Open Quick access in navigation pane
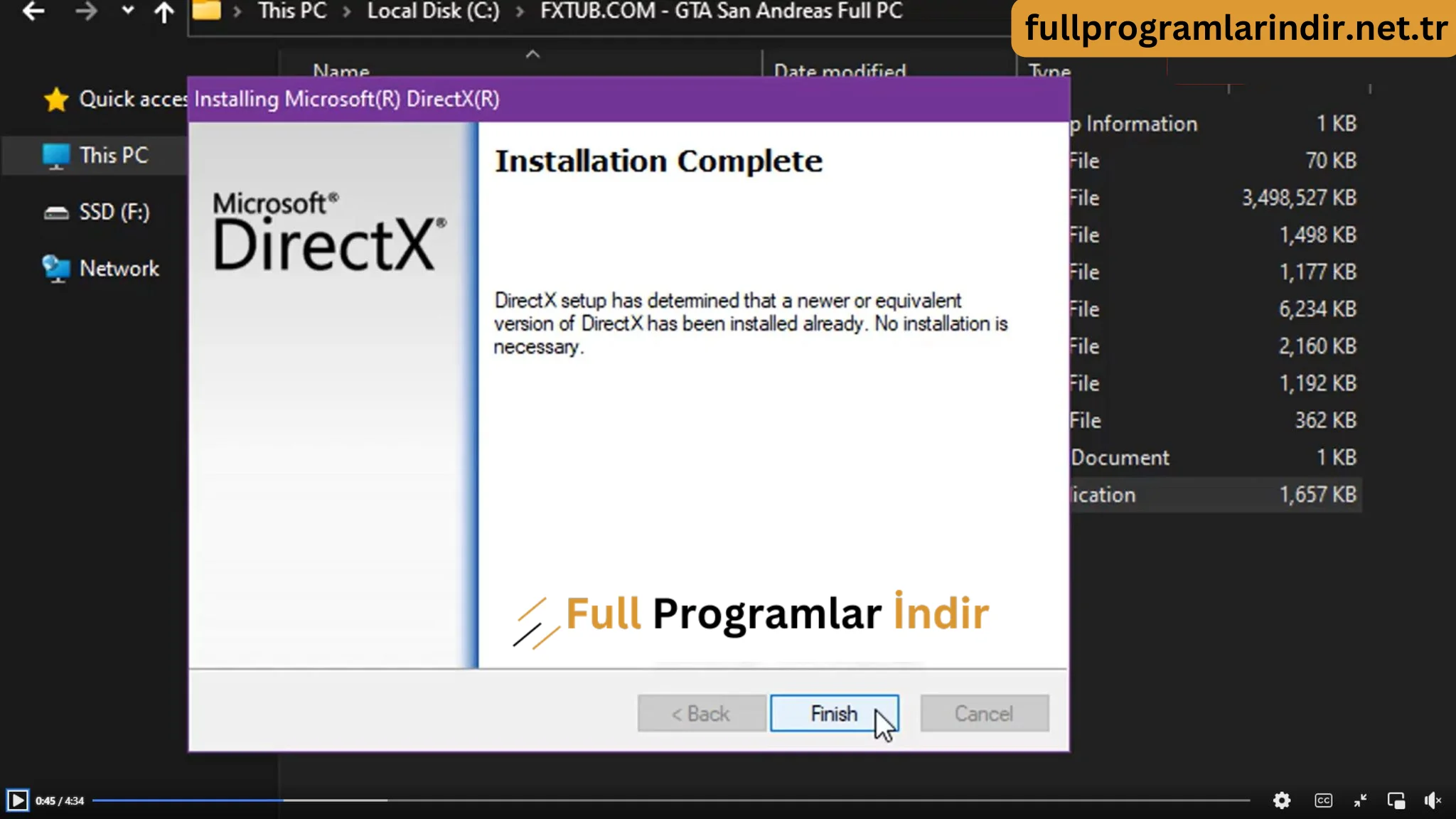The image size is (1456, 819). tap(115, 99)
